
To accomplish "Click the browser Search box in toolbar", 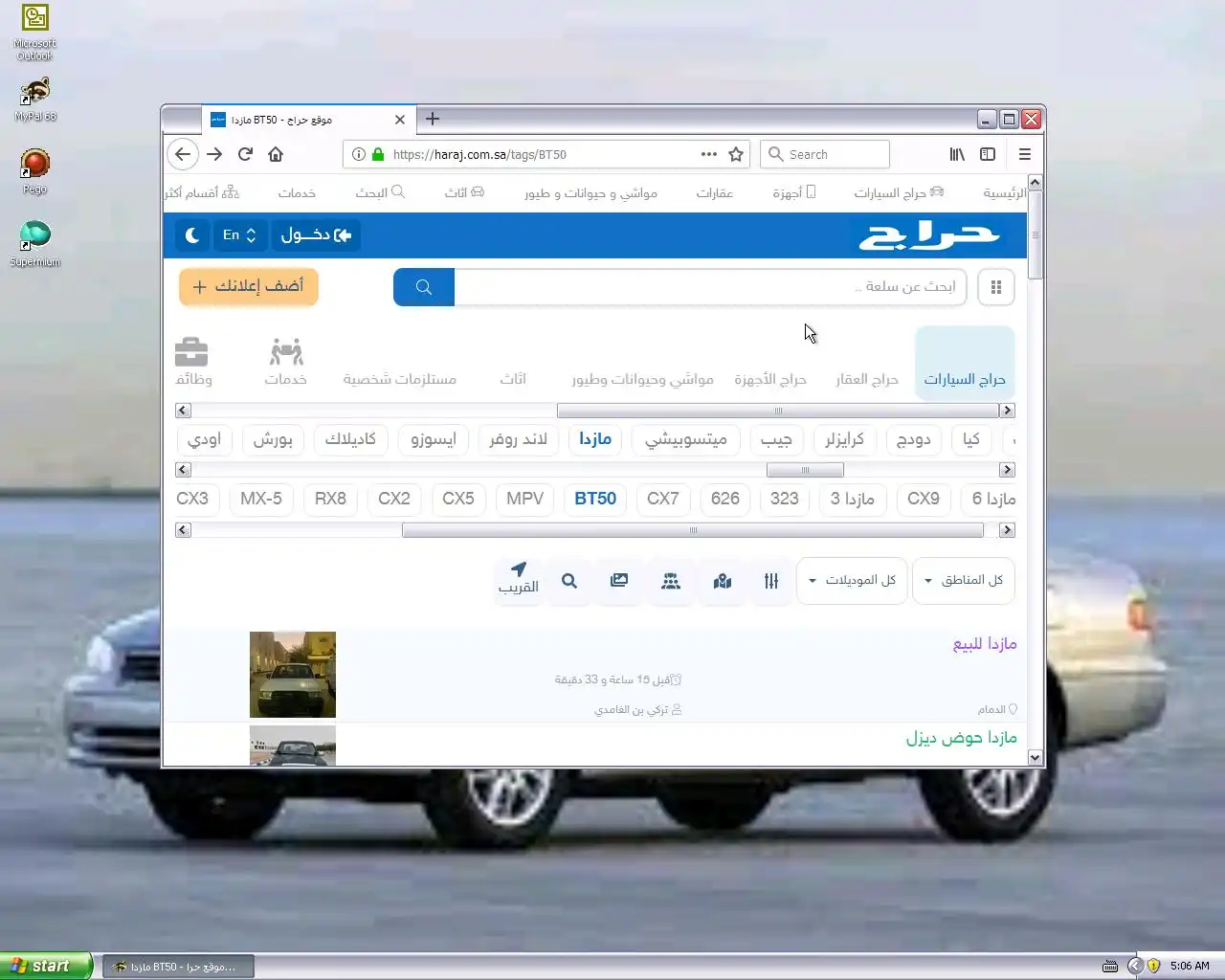I will tap(825, 154).
